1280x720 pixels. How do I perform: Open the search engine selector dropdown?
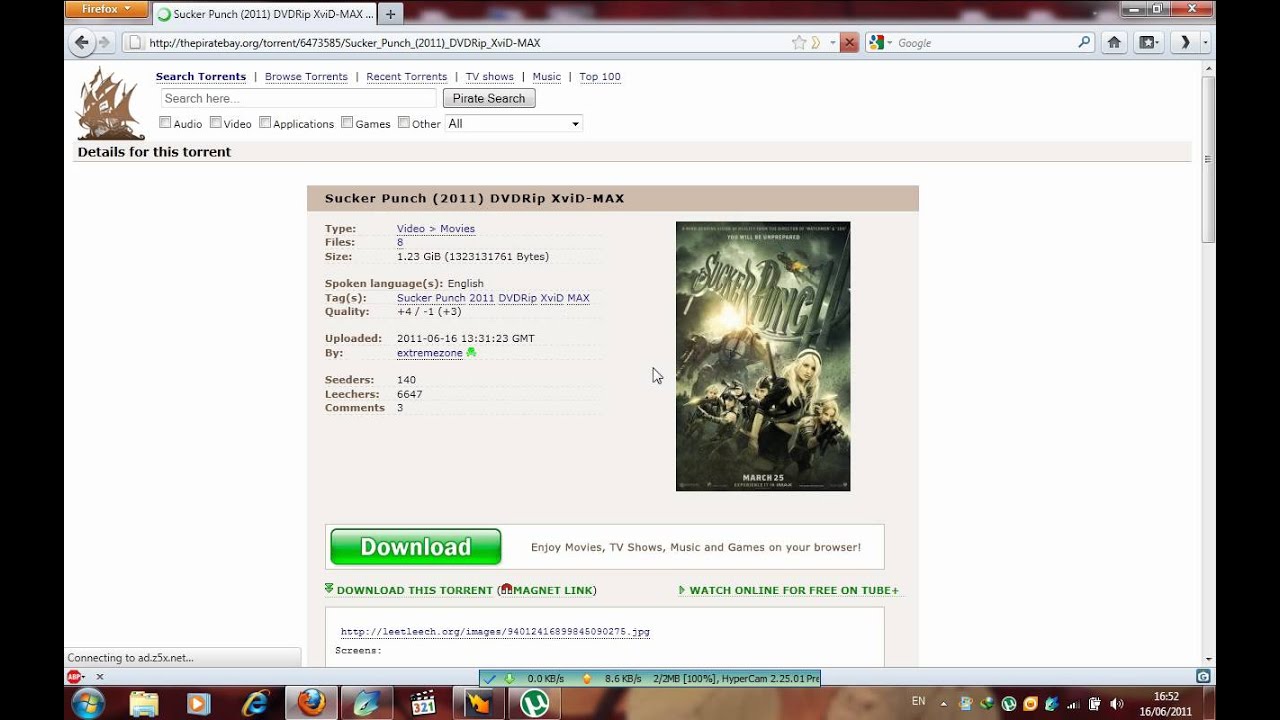coord(880,43)
